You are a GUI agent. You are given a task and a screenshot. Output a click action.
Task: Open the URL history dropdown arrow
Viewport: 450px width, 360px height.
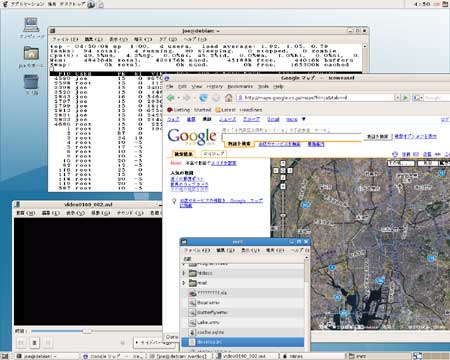click(x=397, y=98)
